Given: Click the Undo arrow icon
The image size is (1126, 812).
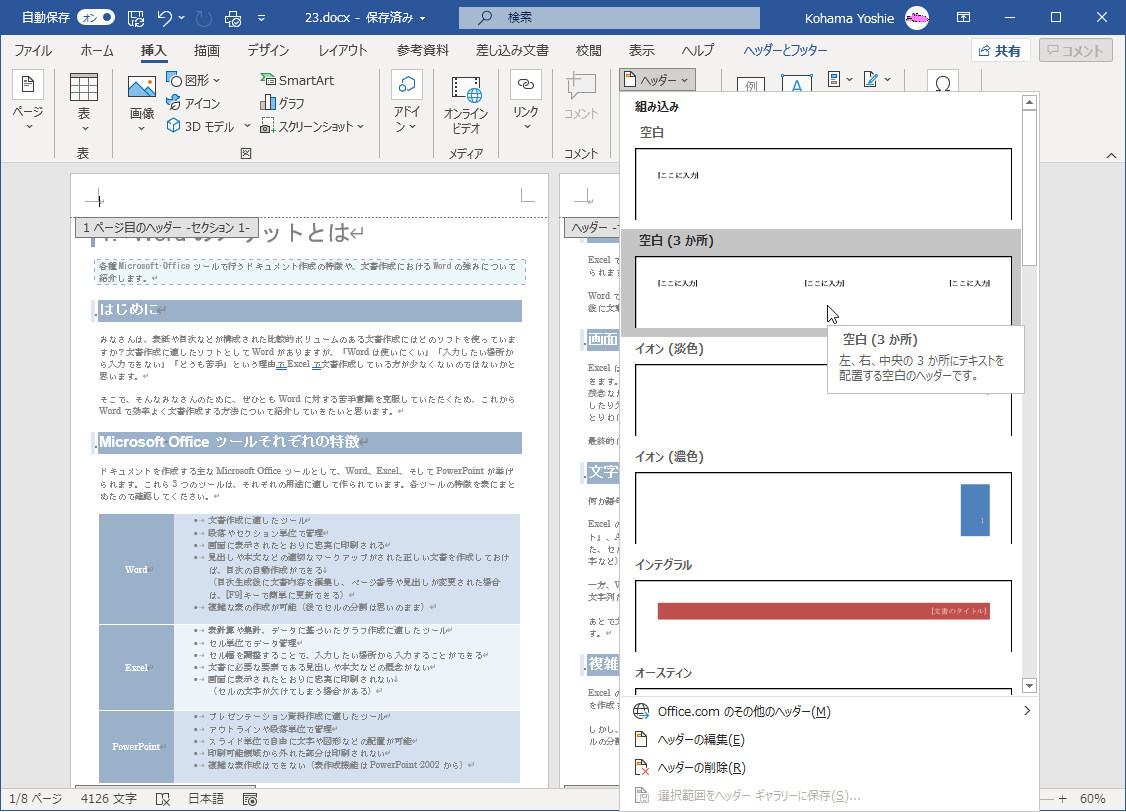Looking at the screenshot, I should 164,18.
